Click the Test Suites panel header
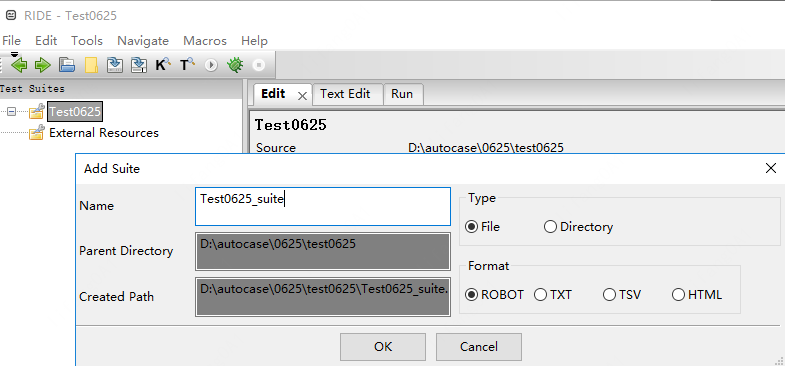 pyautogui.click(x=121, y=89)
